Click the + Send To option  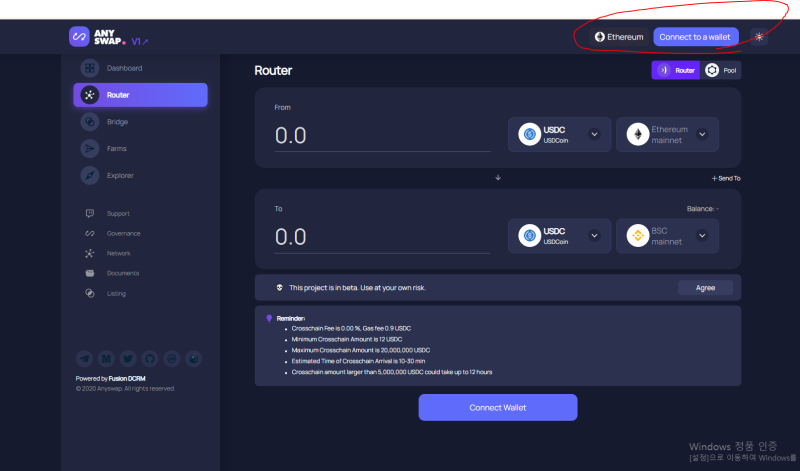tap(726, 178)
